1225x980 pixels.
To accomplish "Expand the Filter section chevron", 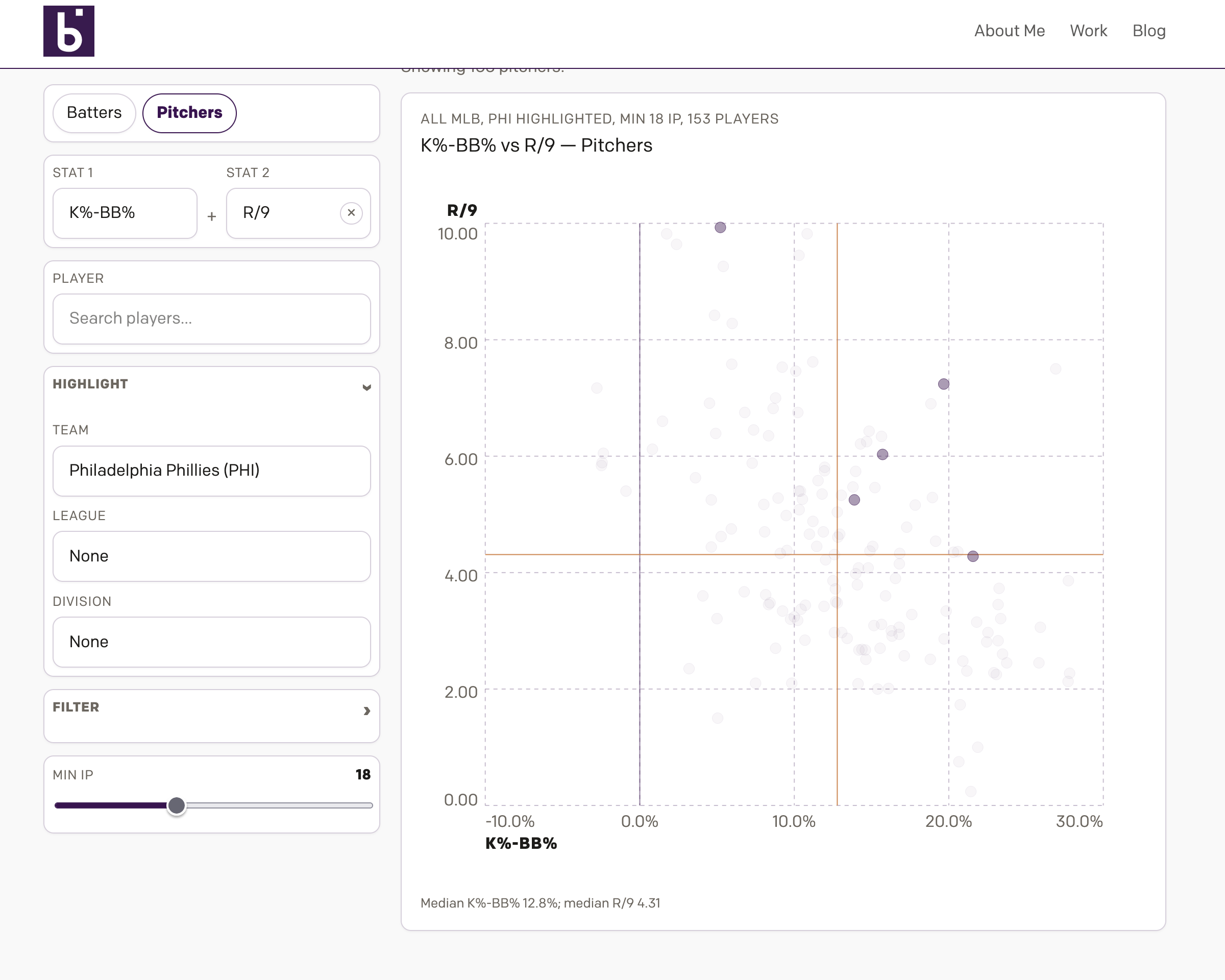I will (x=366, y=710).
